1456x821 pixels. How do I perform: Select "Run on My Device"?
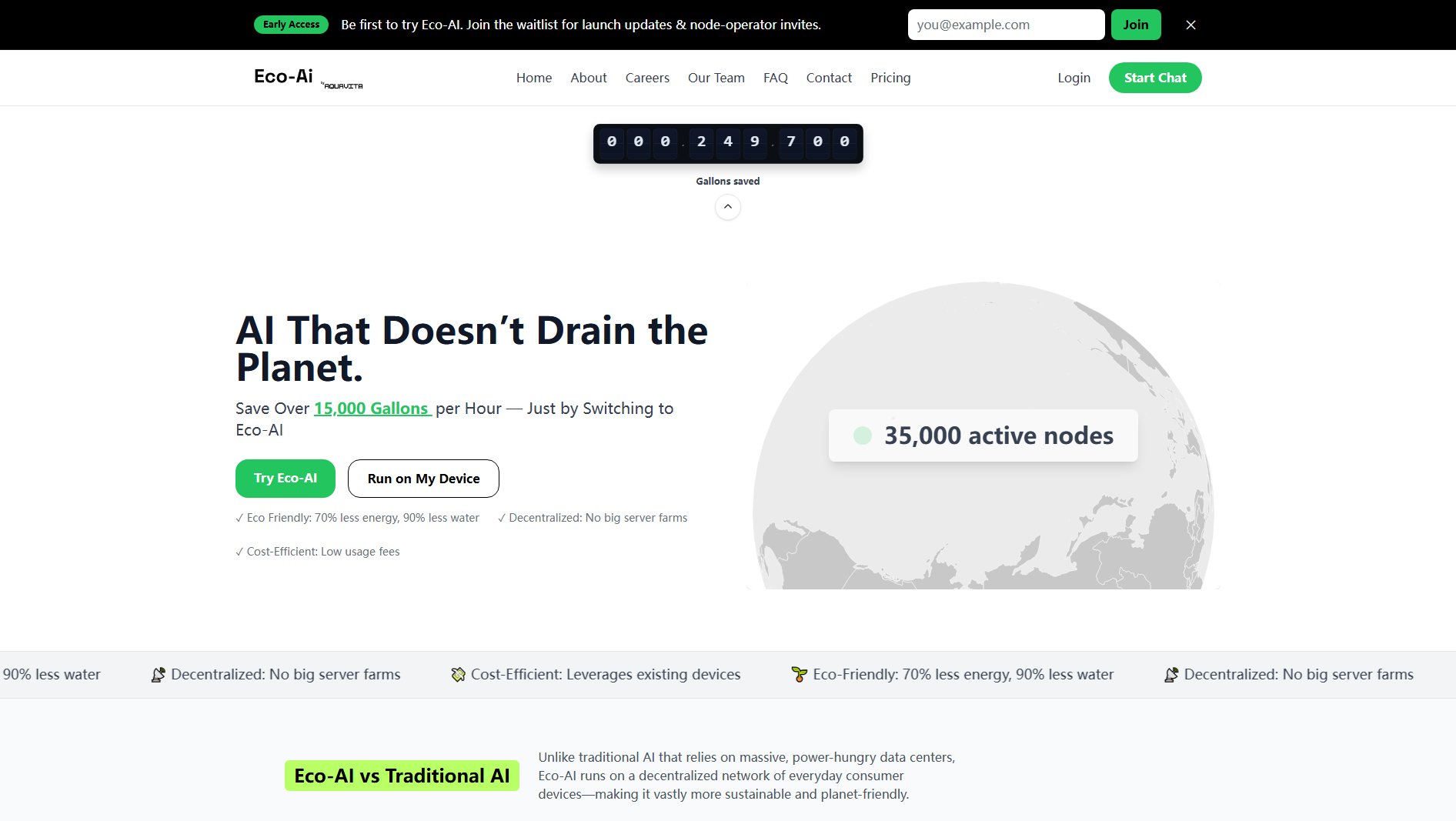coord(422,478)
